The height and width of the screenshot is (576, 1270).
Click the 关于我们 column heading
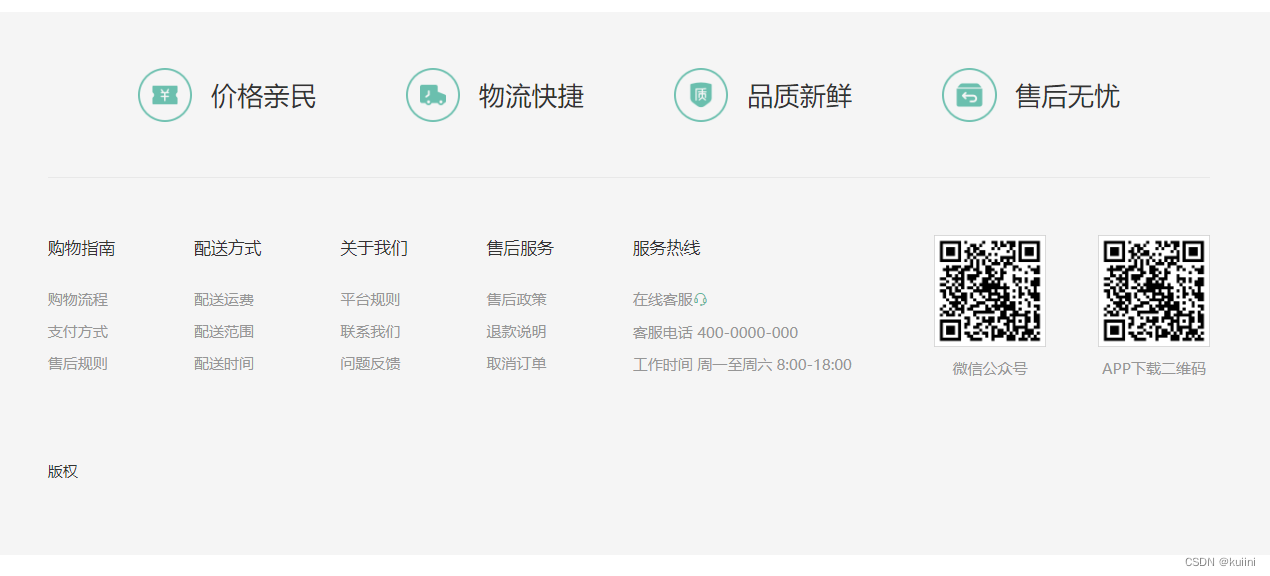374,248
